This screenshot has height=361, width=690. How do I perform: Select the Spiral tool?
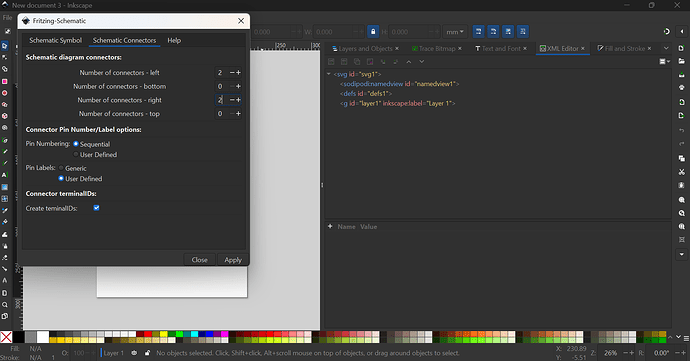pyautogui.click(x=5, y=128)
